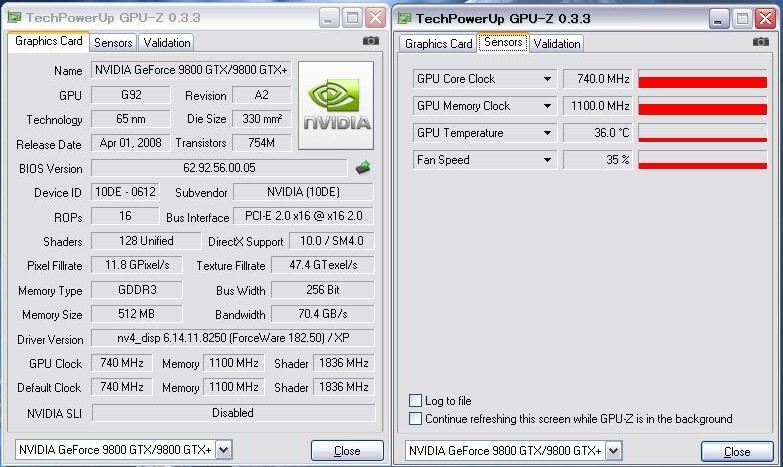This screenshot has width=783, height=467.
Task: Click the Release Date Apr 01, 2008 field
Action: click(131, 143)
